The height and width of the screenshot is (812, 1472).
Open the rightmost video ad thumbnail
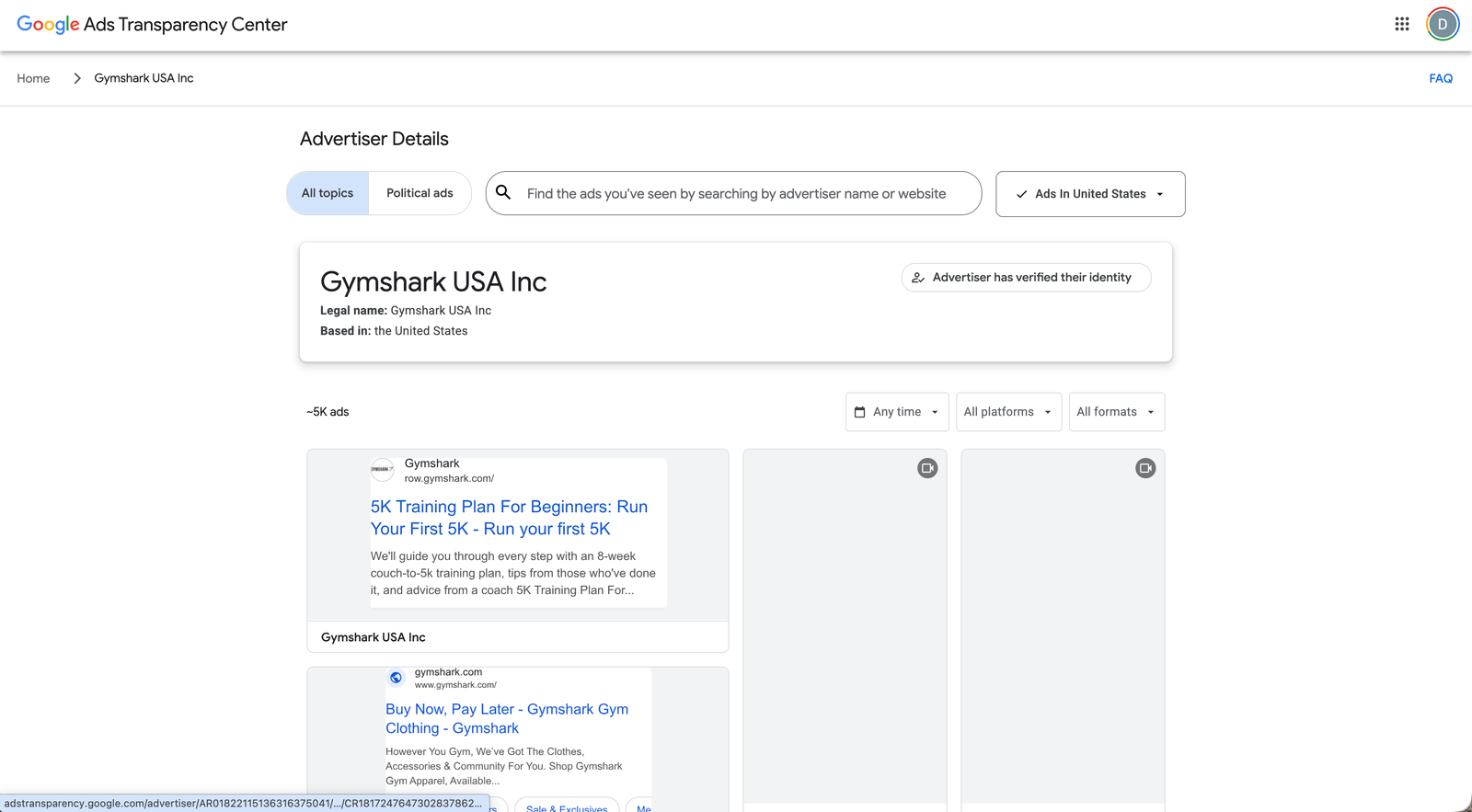click(x=1063, y=627)
